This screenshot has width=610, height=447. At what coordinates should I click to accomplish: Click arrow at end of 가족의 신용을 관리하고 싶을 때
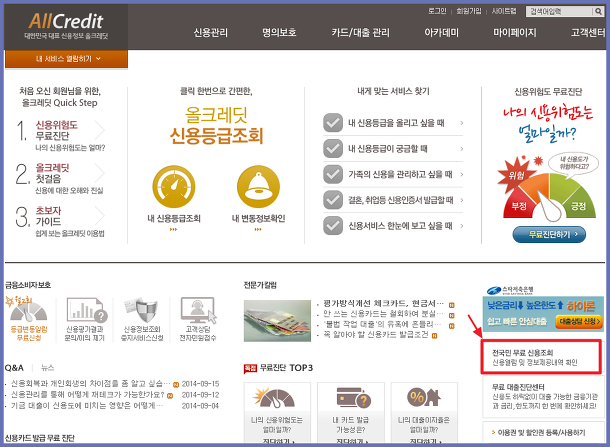(461, 174)
